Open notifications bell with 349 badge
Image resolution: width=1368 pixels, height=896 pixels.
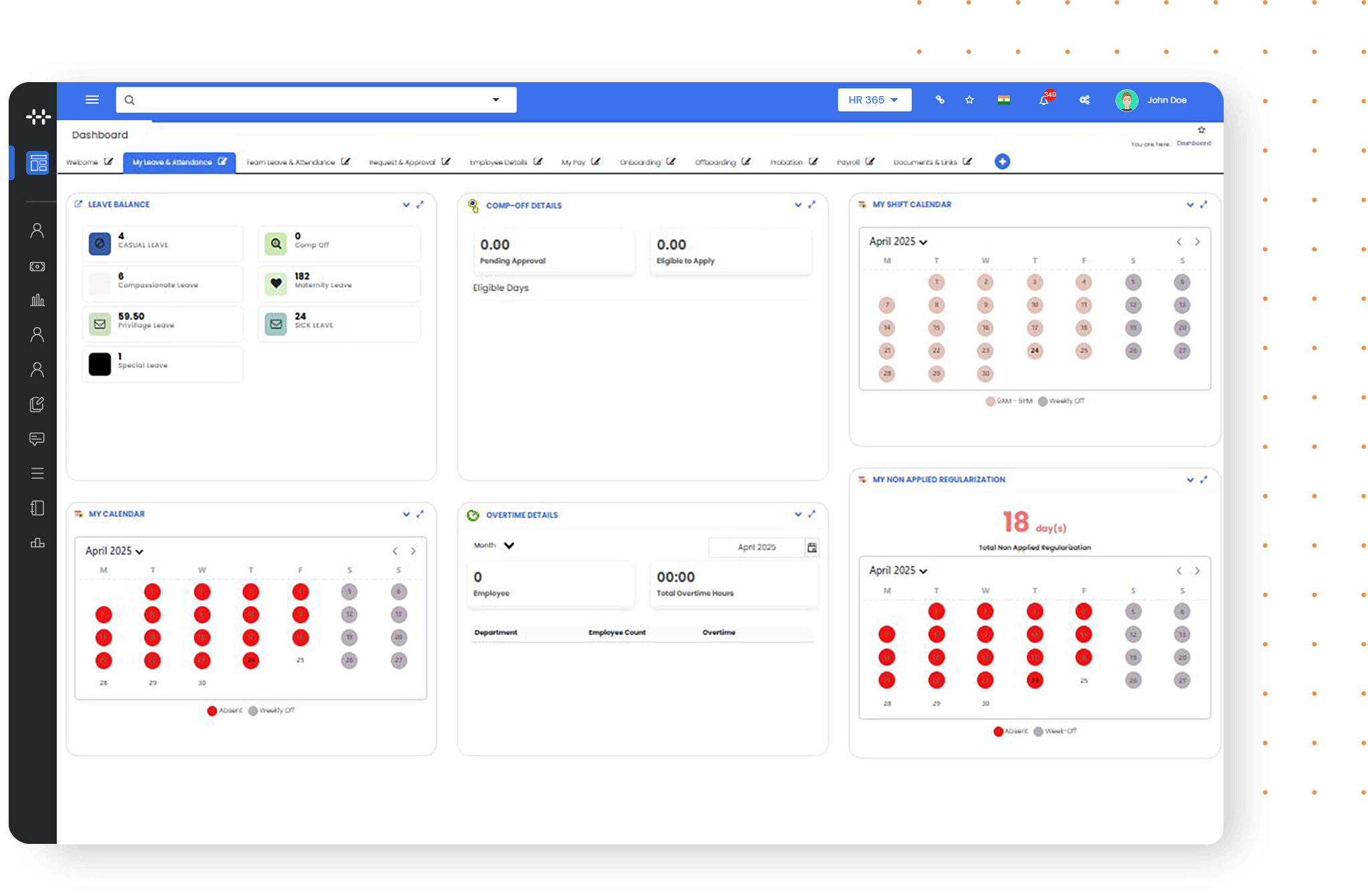tap(1044, 99)
